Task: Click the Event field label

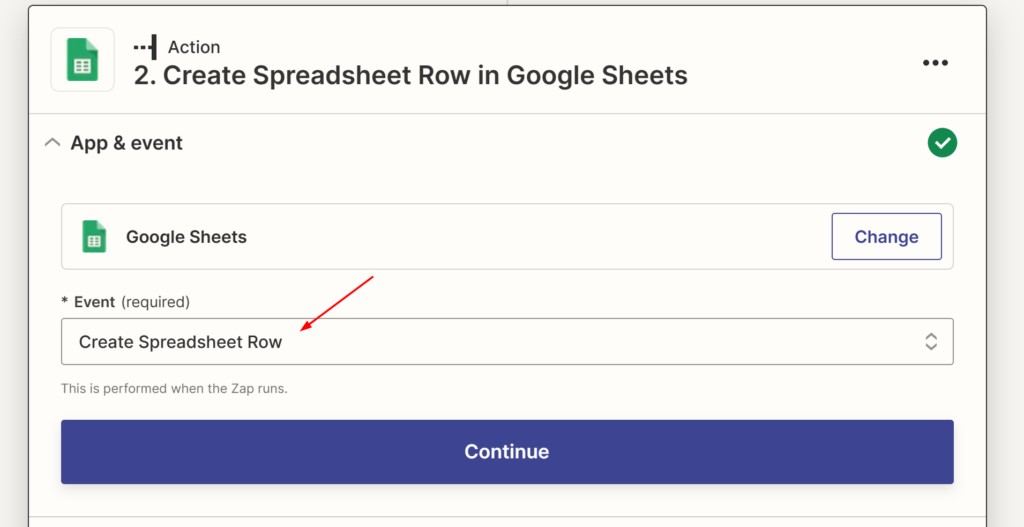Action: pyautogui.click(x=95, y=301)
